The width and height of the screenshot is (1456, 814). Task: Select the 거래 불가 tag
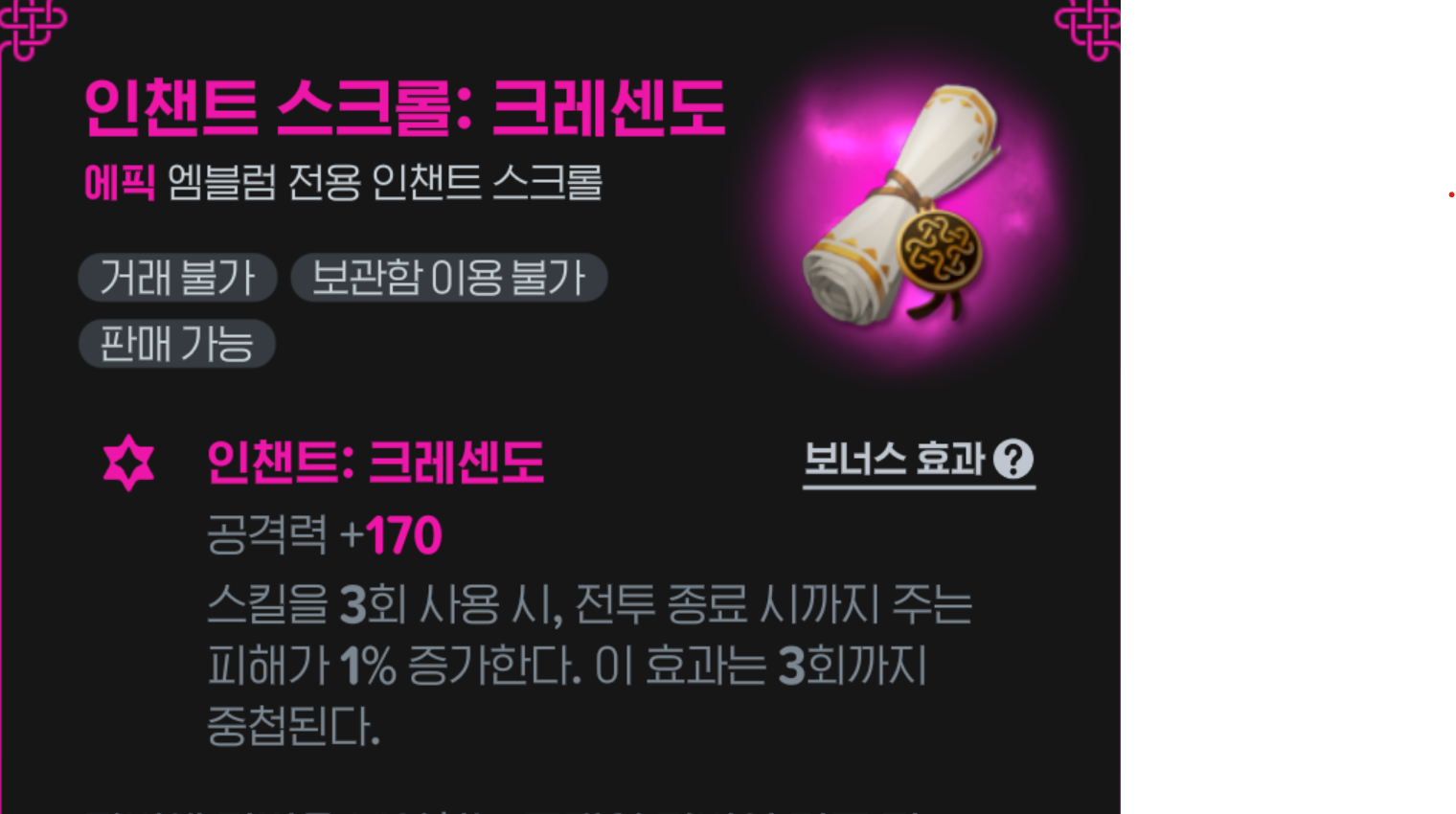tap(177, 278)
